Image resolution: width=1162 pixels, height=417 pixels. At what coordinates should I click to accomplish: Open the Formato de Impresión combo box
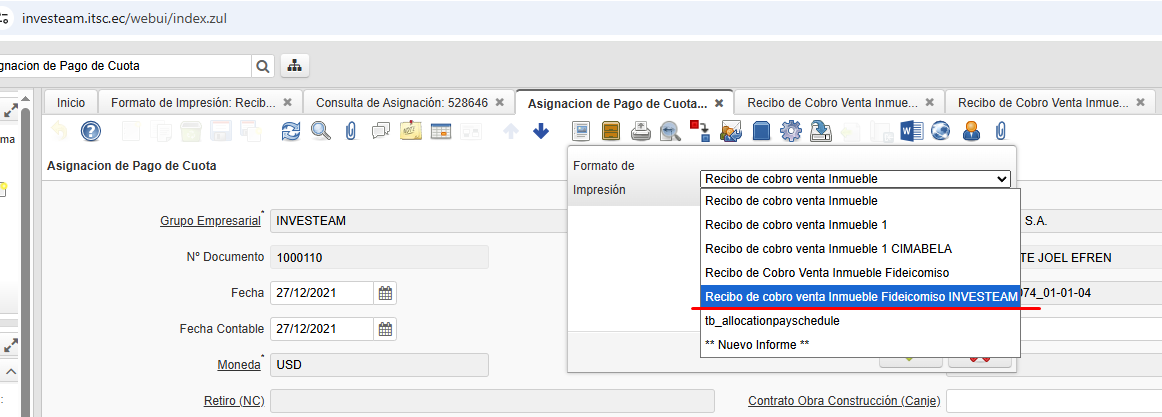click(856, 179)
